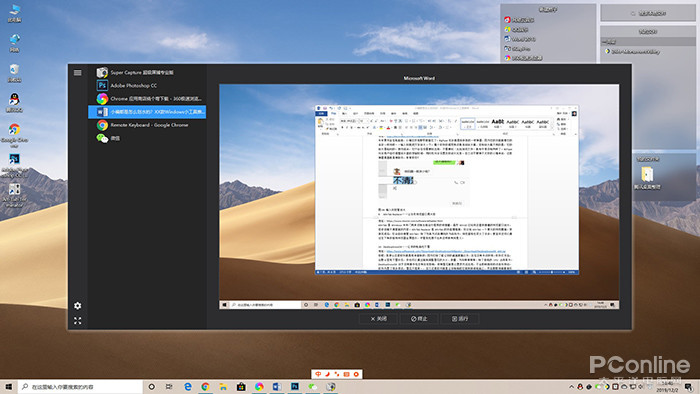700x394 pixels.
Task: Open Google Chrome from the taskbar
Action: point(205,386)
